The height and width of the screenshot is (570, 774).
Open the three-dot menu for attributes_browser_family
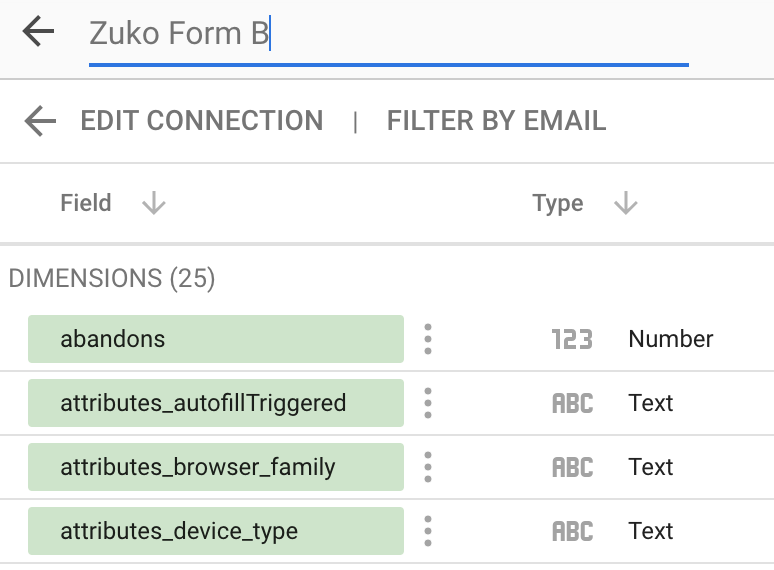428,467
